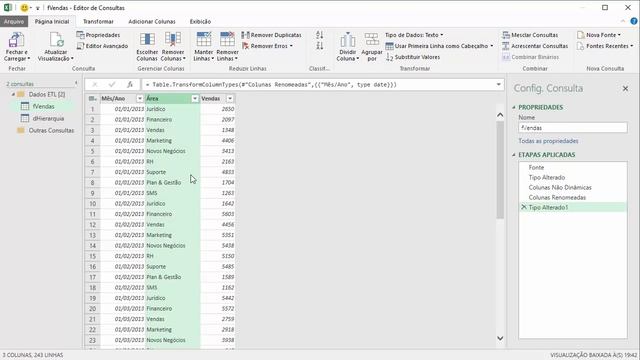
Task: Open Mês/Ano column filter dropdown
Action: click(140, 98)
